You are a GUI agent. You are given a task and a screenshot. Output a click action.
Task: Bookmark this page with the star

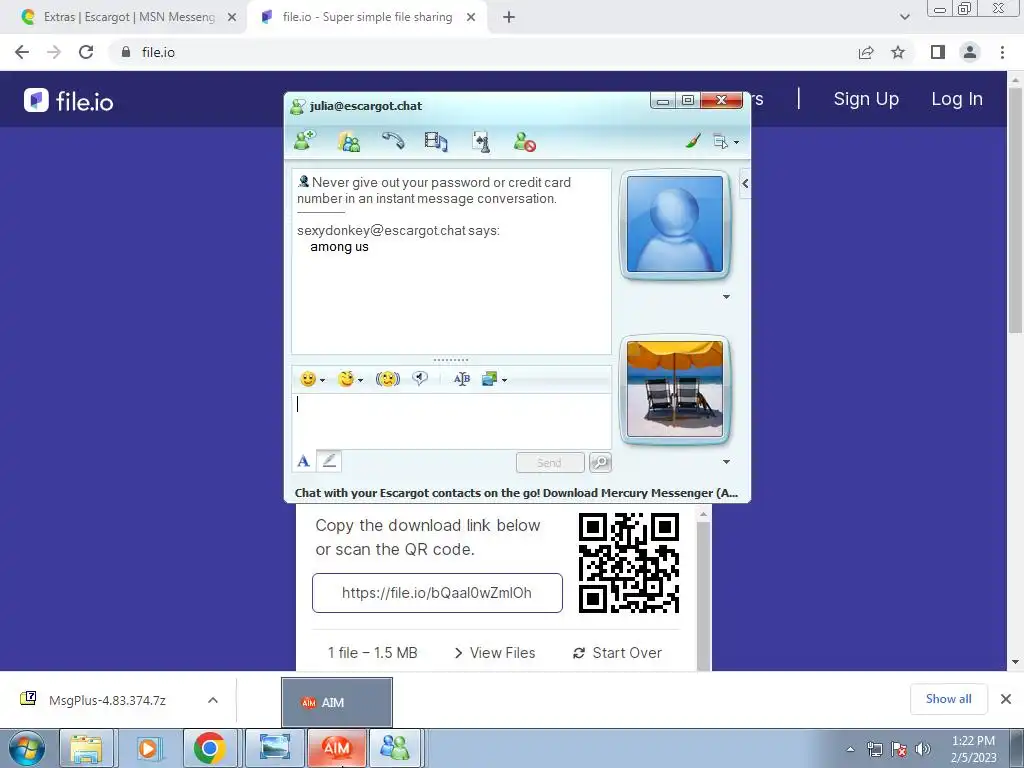pyautogui.click(x=898, y=52)
